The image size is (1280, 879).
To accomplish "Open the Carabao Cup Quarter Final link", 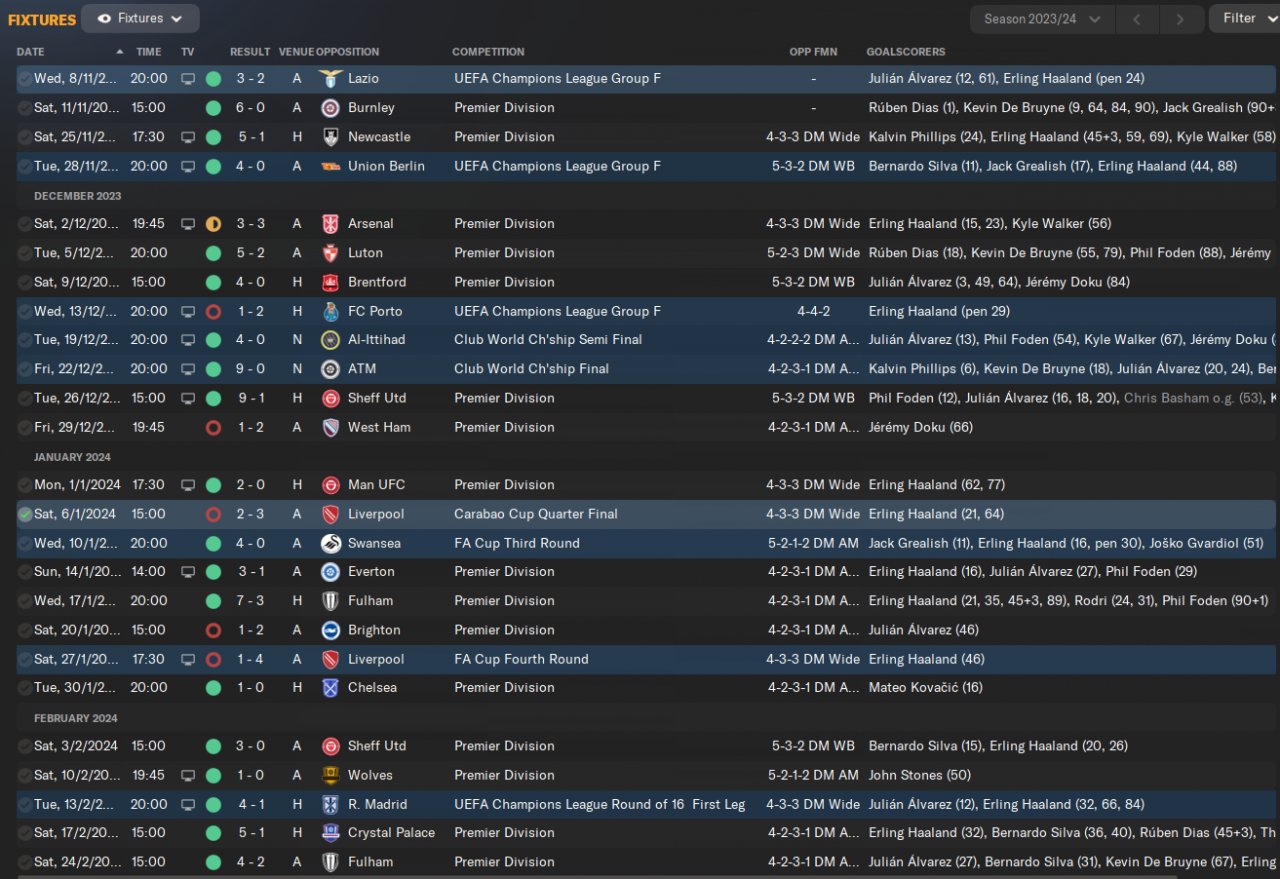I will 536,514.
